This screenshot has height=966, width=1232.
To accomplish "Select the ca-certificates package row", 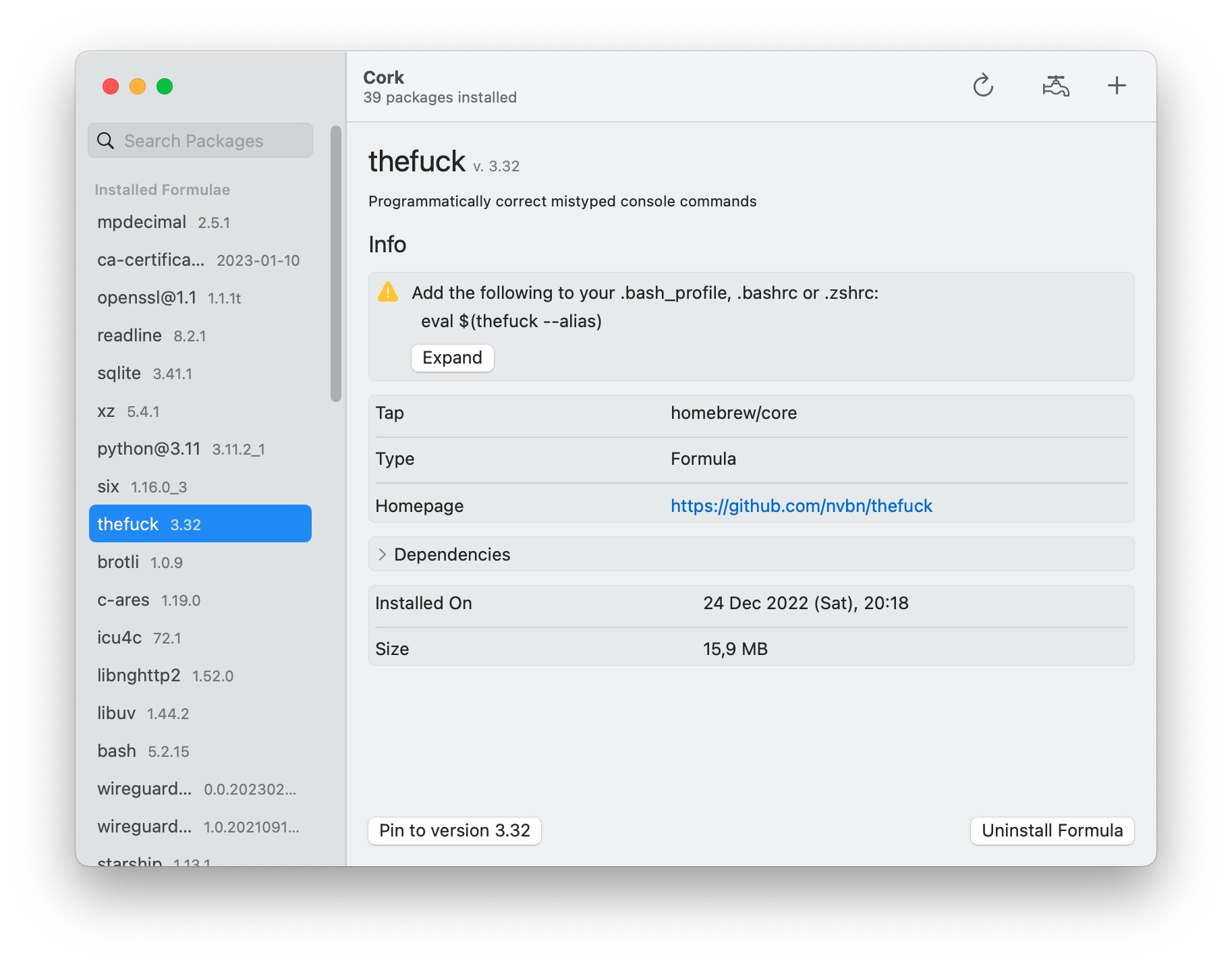I will tap(200, 260).
